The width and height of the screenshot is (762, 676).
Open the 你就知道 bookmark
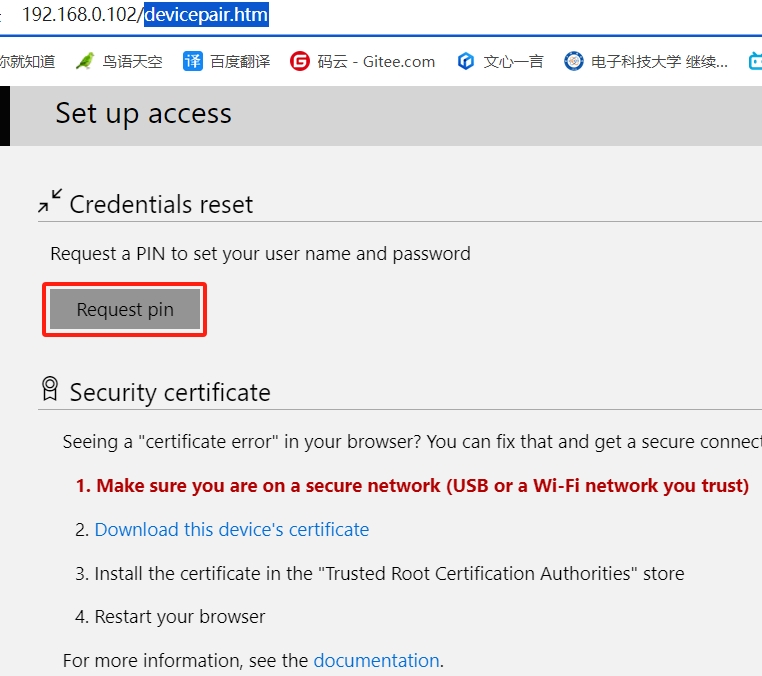coord(27,61)
